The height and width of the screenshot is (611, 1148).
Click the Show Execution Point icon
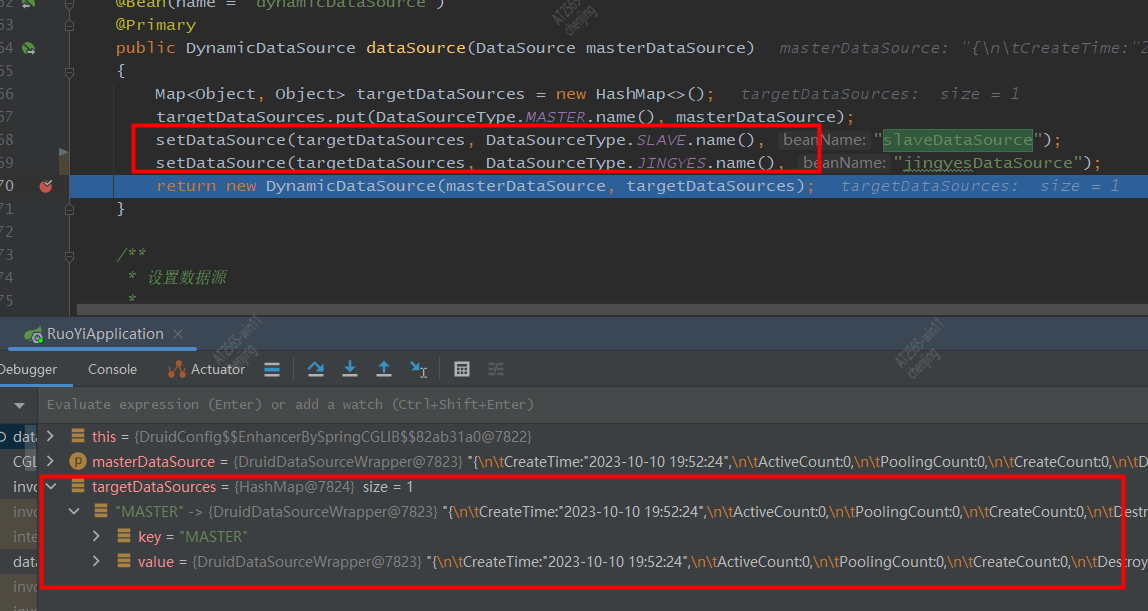[x=272, y=370]
